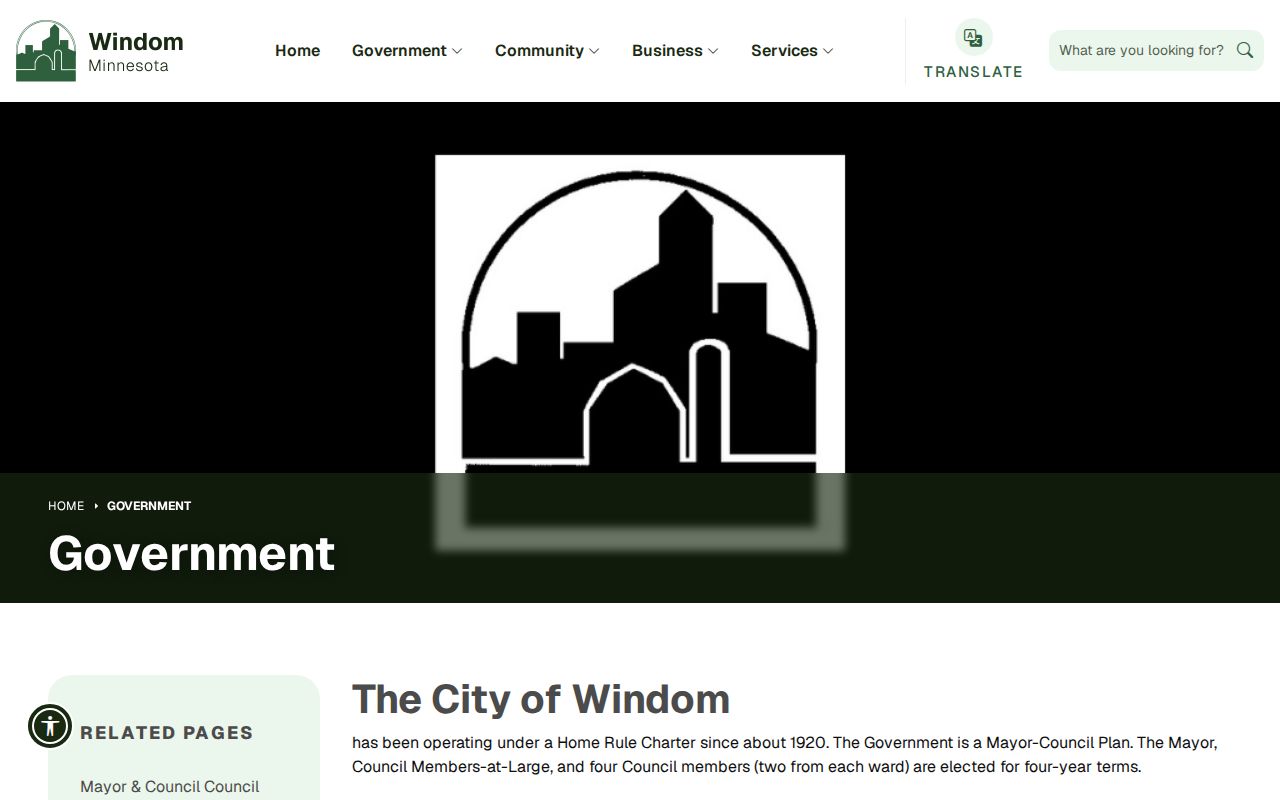
Task: Expand the Services menu chevron
Action: point(828,51)
